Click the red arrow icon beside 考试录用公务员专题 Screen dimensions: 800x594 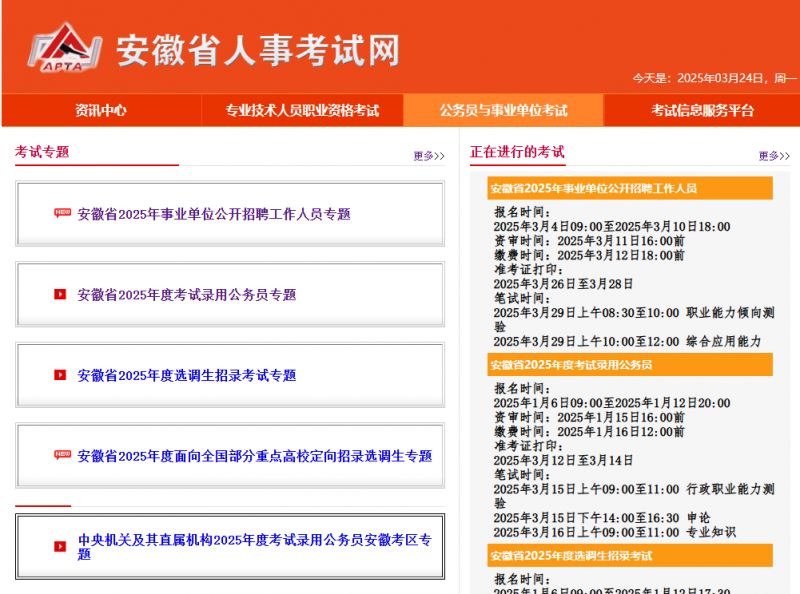coord(60,294)
